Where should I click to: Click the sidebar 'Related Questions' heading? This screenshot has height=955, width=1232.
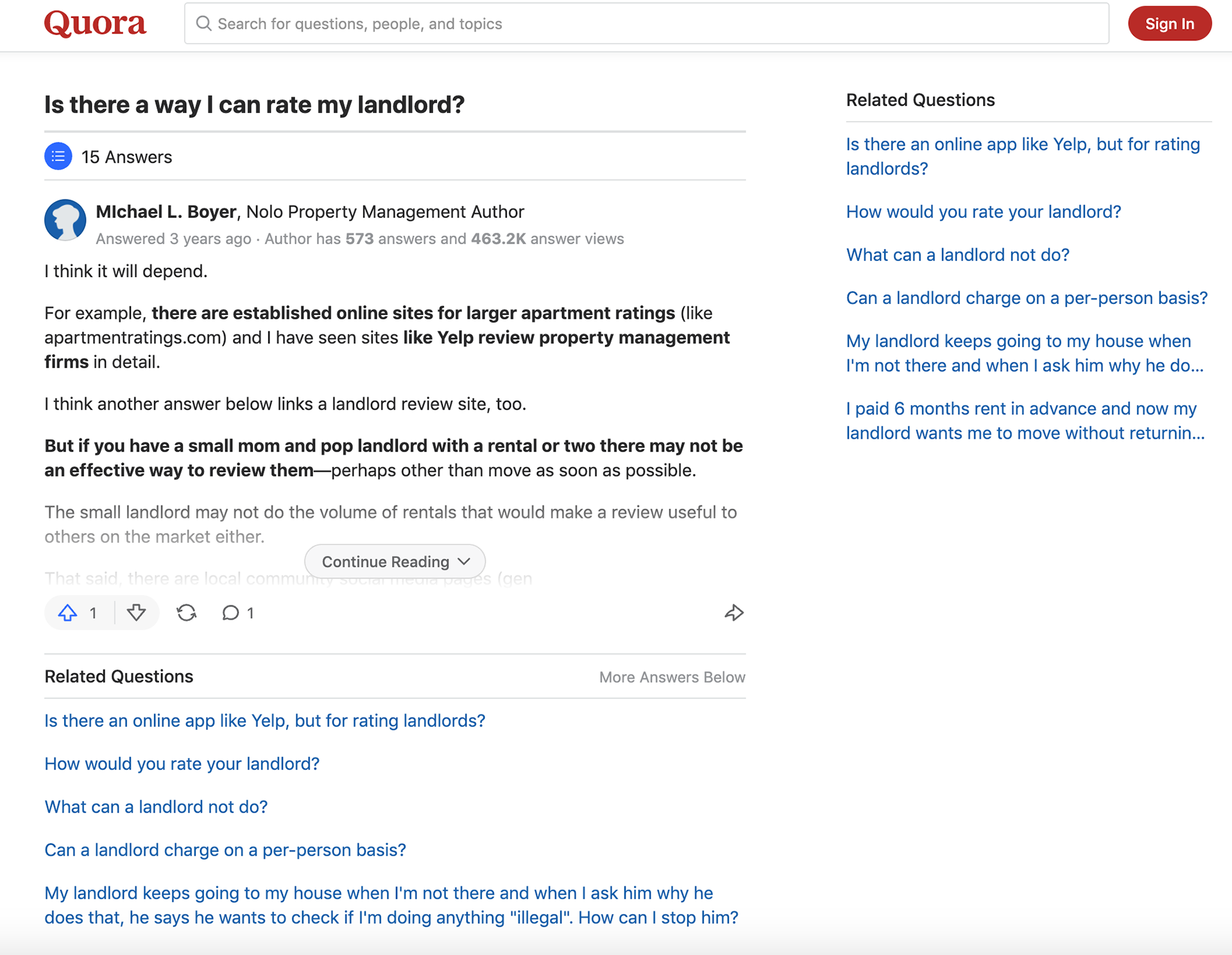[920, 100]
